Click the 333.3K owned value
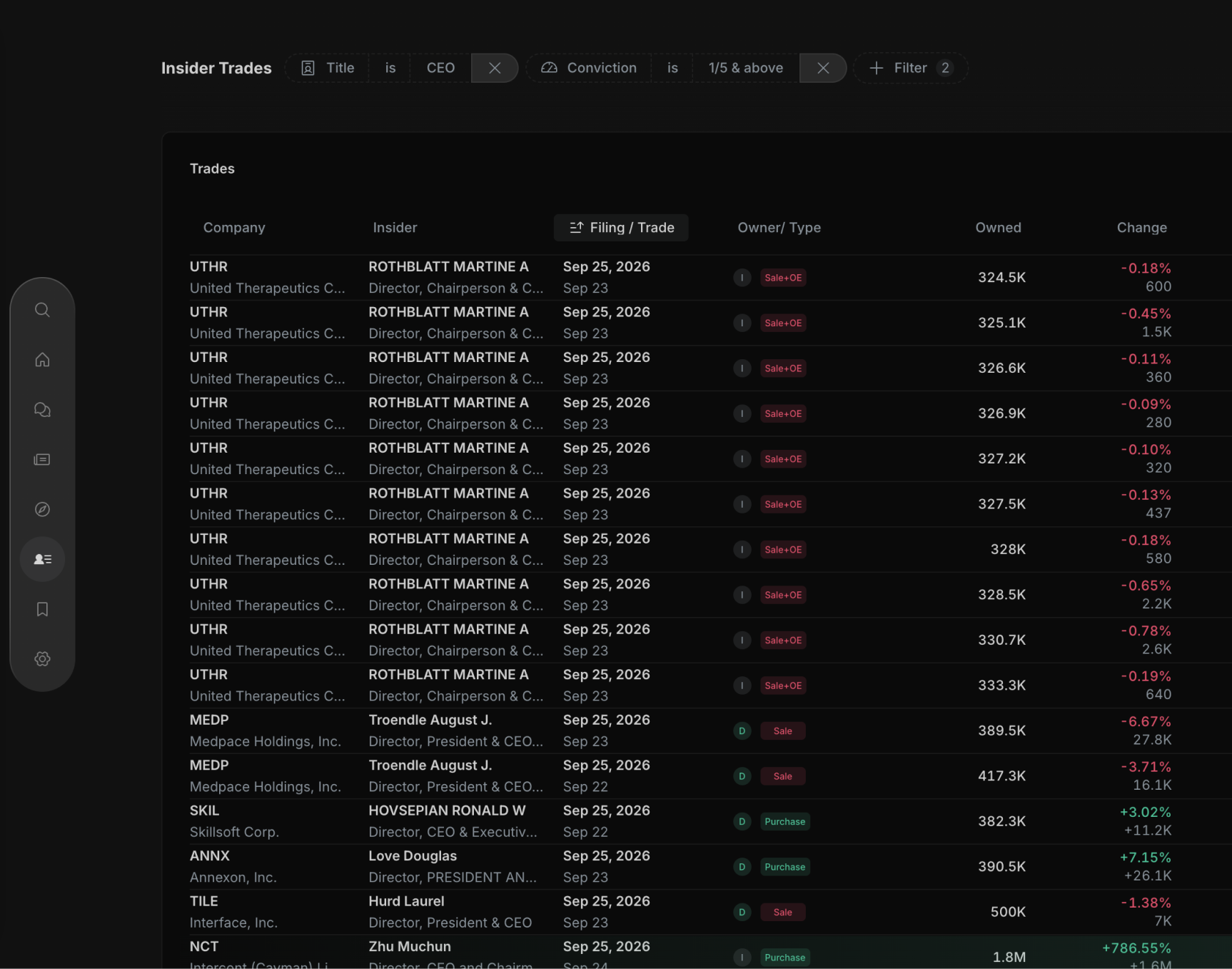 click(1001, 685)
